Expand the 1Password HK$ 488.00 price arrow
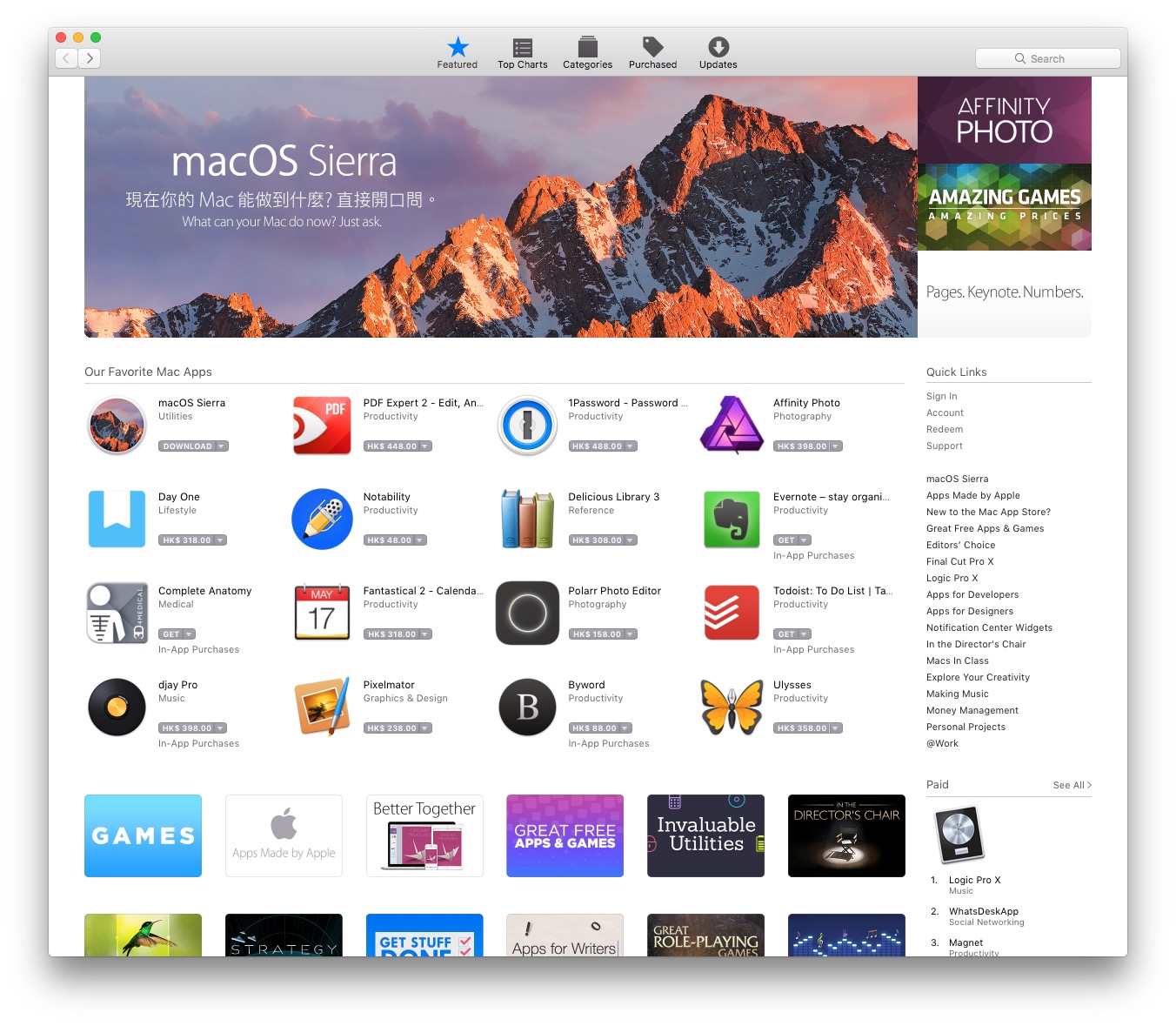This screenshot has width=1176, height=1026. (x=631, y=446)
